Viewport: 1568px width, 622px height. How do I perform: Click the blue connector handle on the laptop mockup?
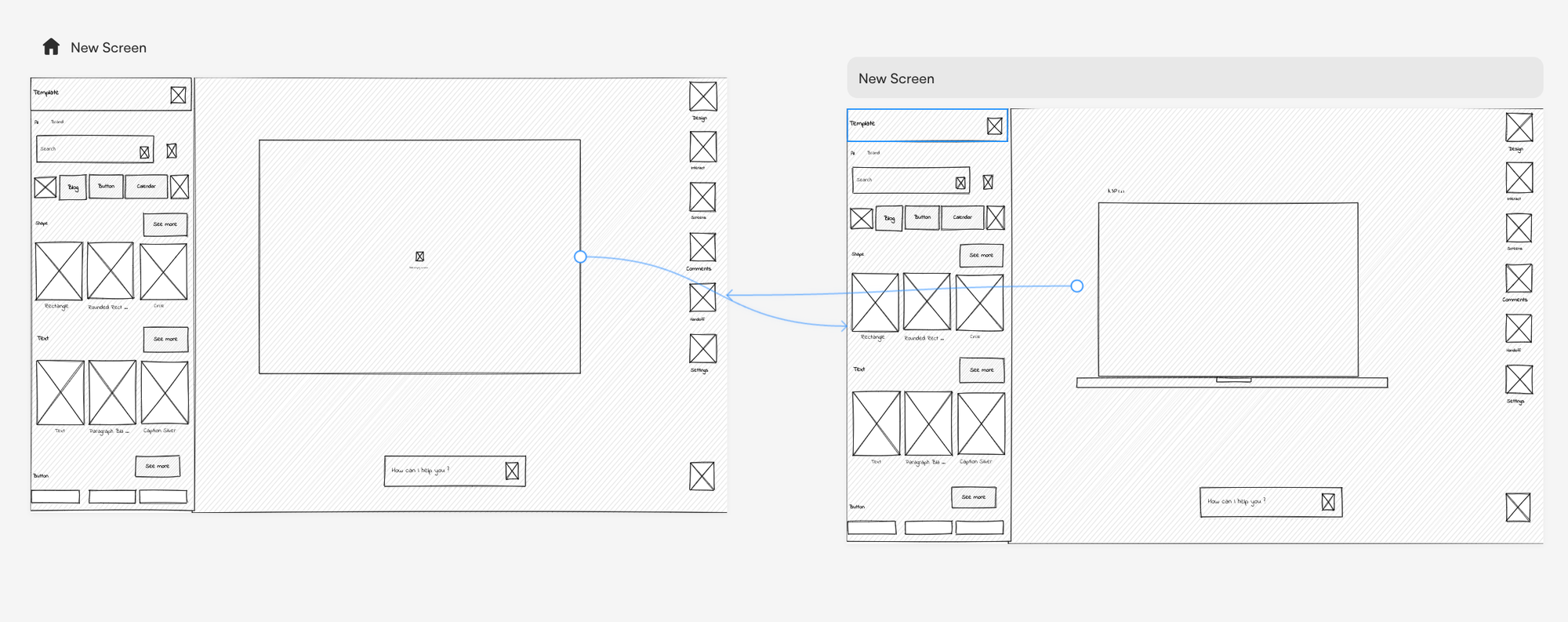pos(1077,286)
